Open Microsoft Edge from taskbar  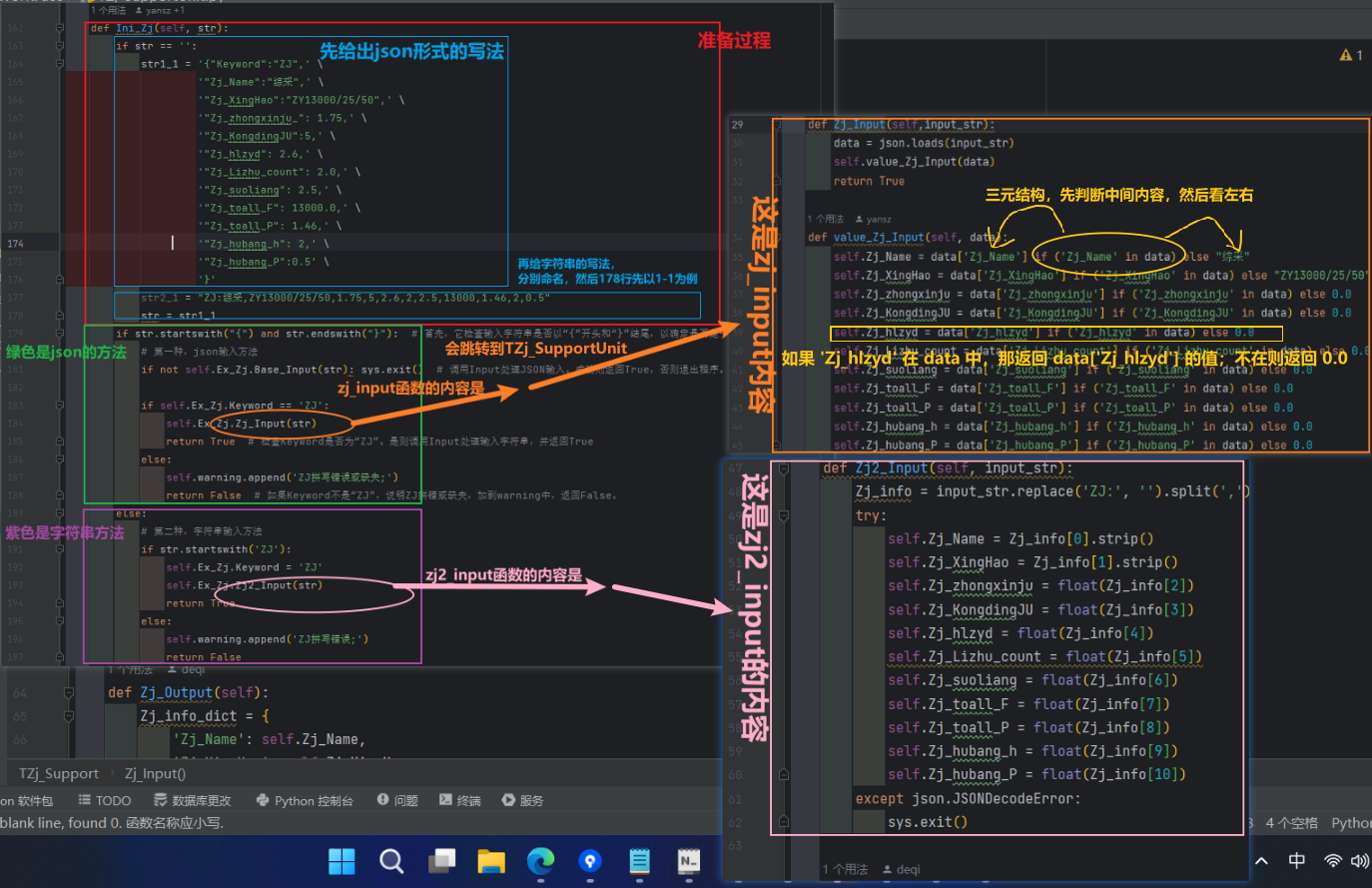pos(540,861)
